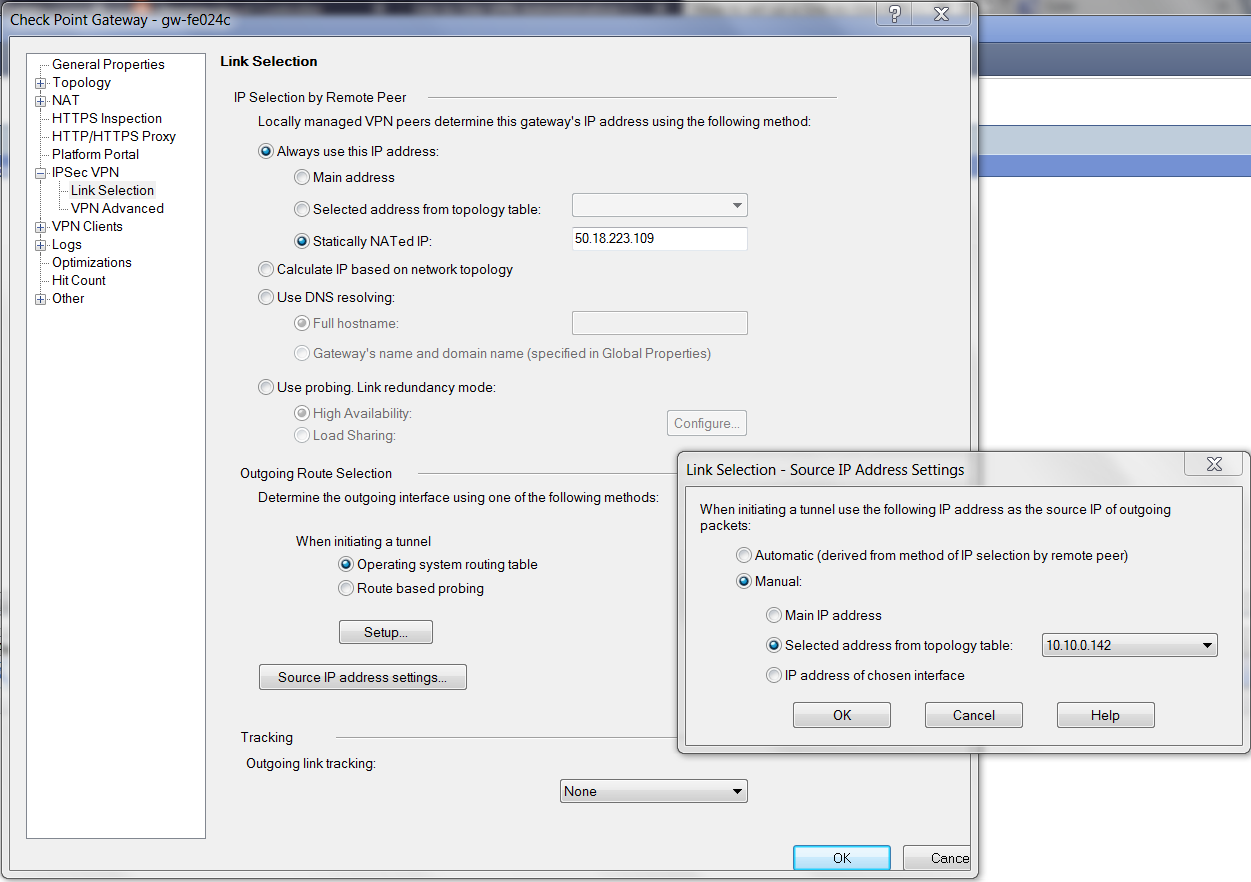Collapse the IPSec VPN tree node
The width and height of the screenshot is (1251, 882).
(x=41, y=173)
